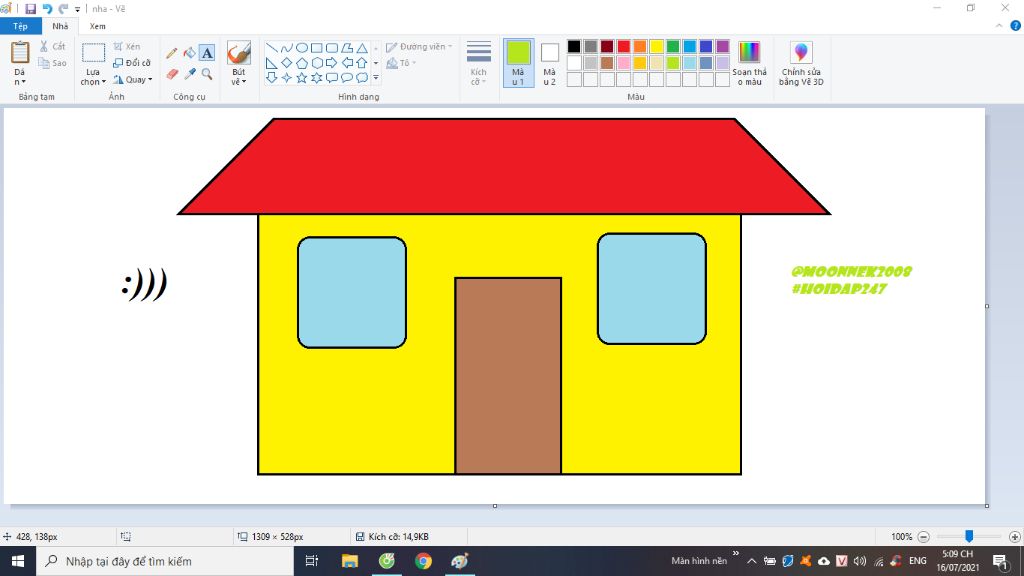
Task: Choose the Right triangle shape
Action: (x=272, y=63)
